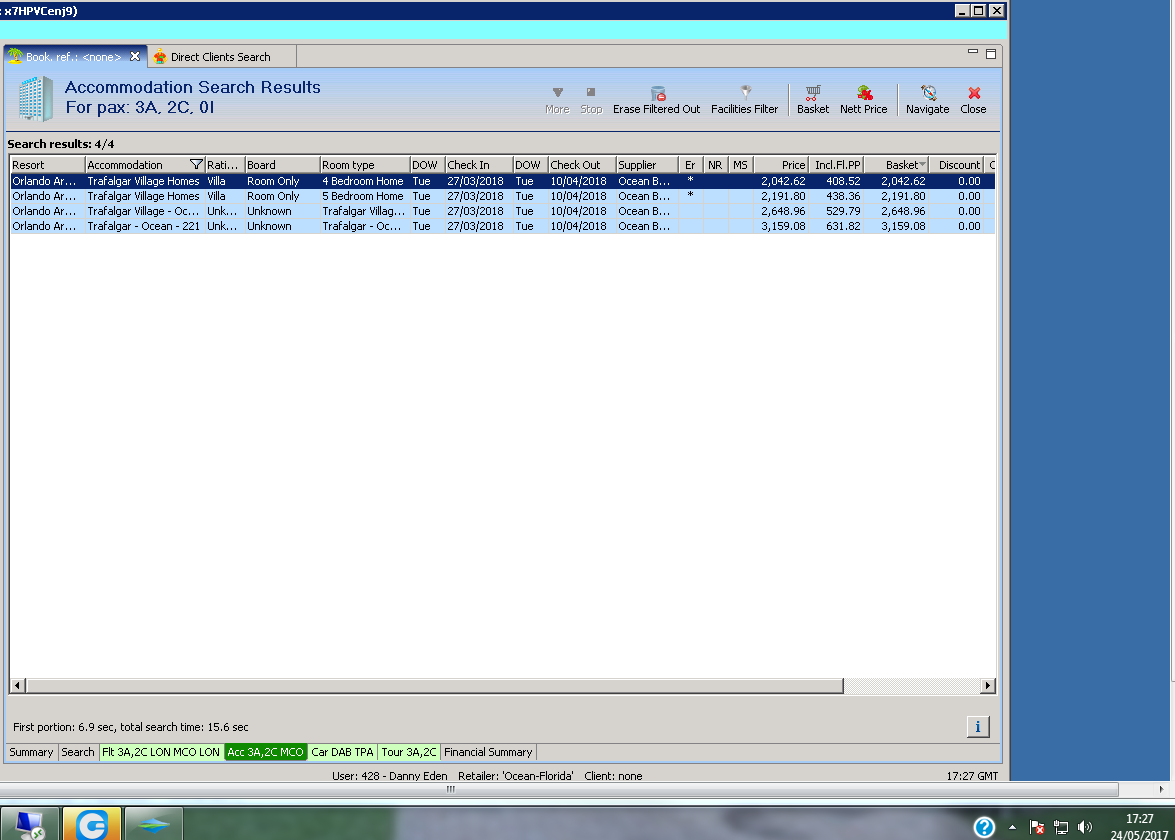This screenshot has width=1175, height=840.
Task: Click the Navigate icon
Action: click(927, 100)
